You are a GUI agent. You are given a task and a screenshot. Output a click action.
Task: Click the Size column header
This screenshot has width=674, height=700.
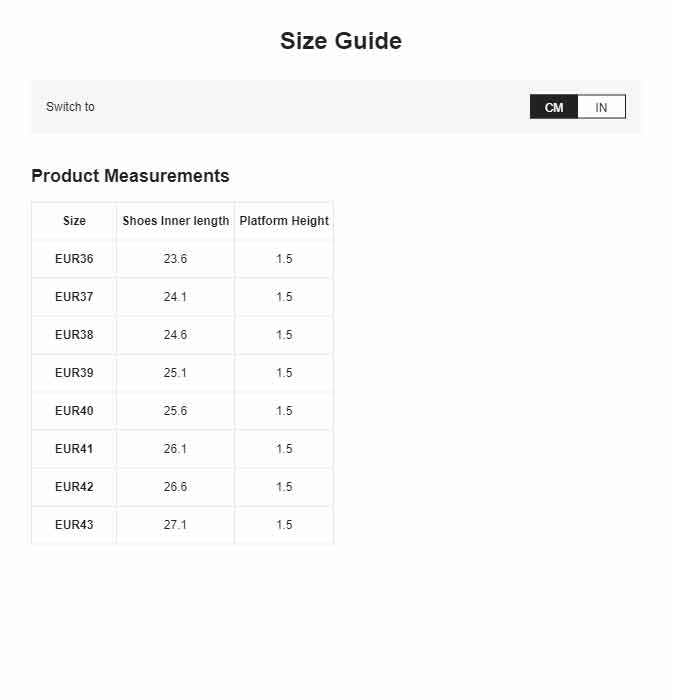coord(74,221)
